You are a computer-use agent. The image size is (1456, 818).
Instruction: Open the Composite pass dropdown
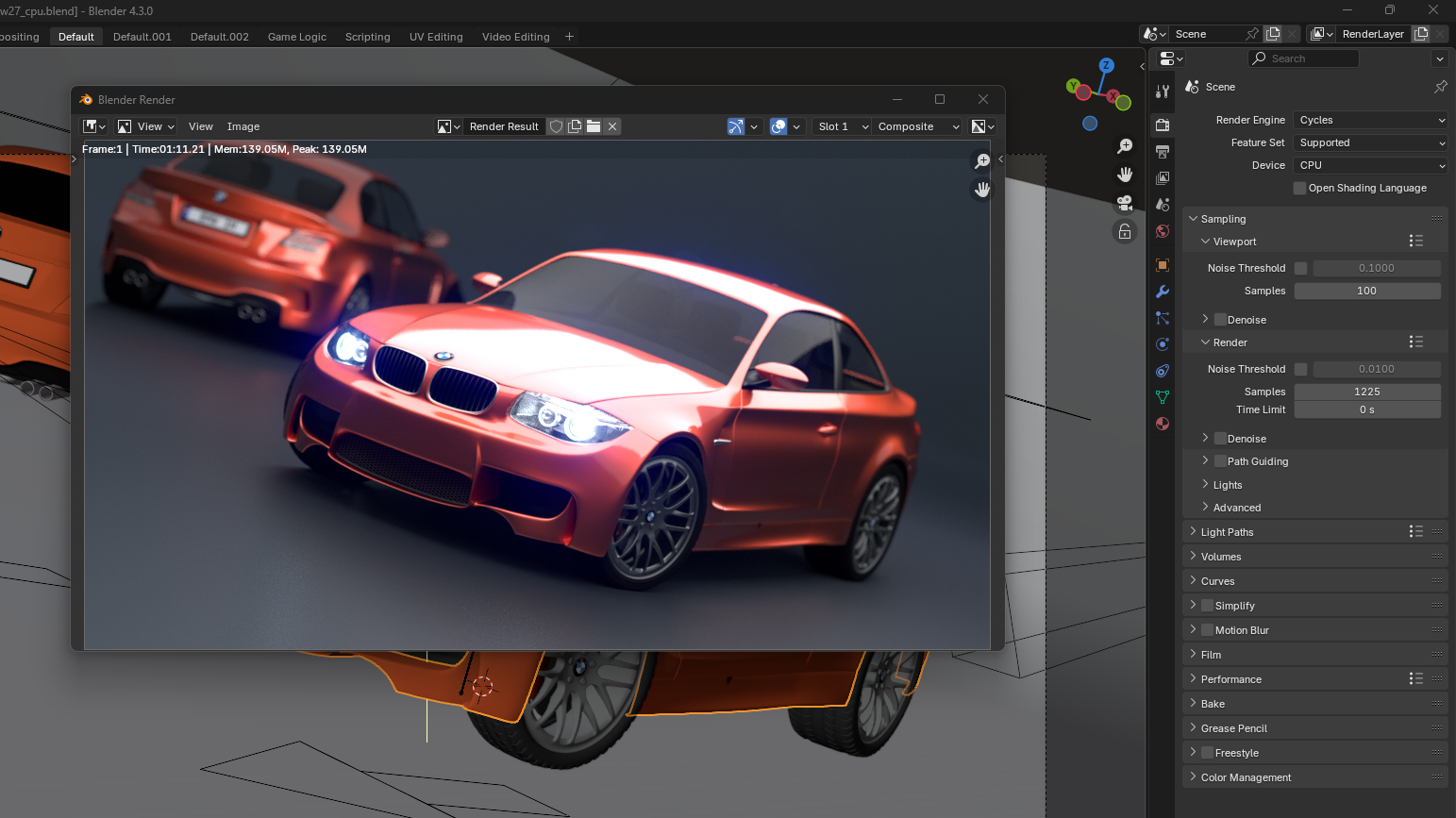coord(916,126)
